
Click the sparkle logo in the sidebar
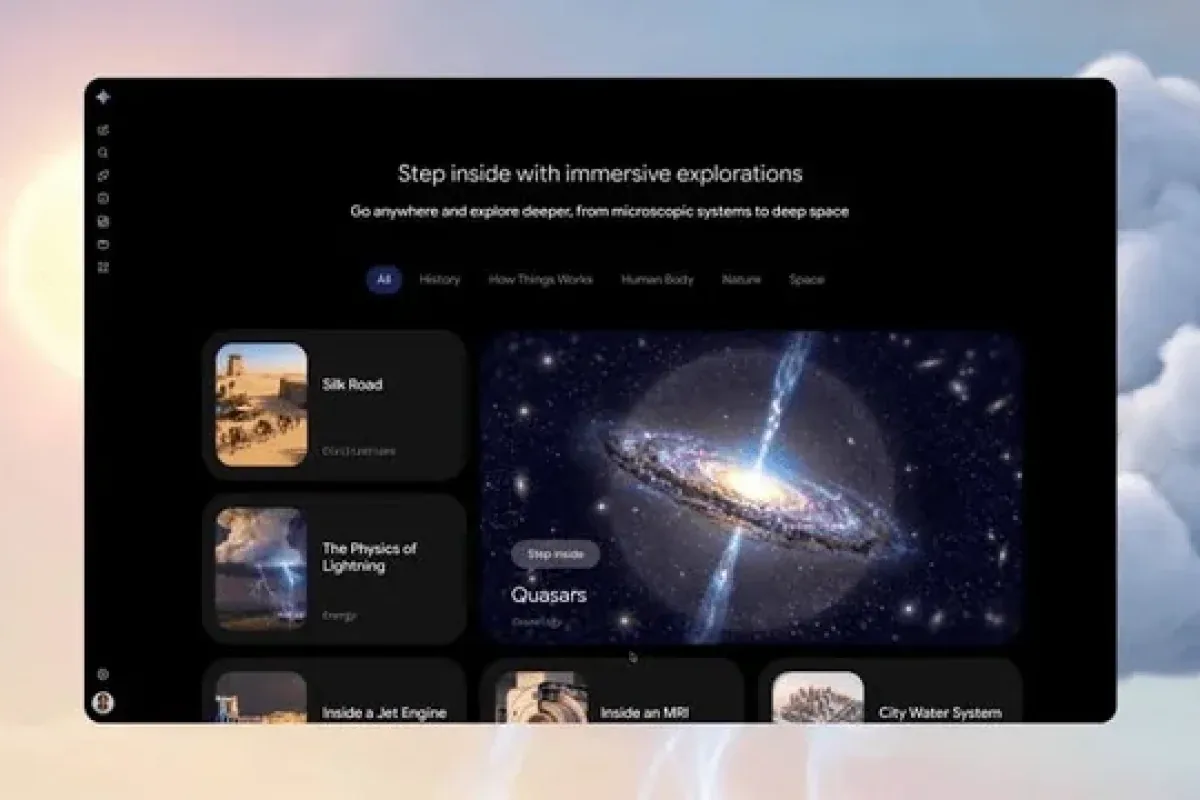coord(103,97)
